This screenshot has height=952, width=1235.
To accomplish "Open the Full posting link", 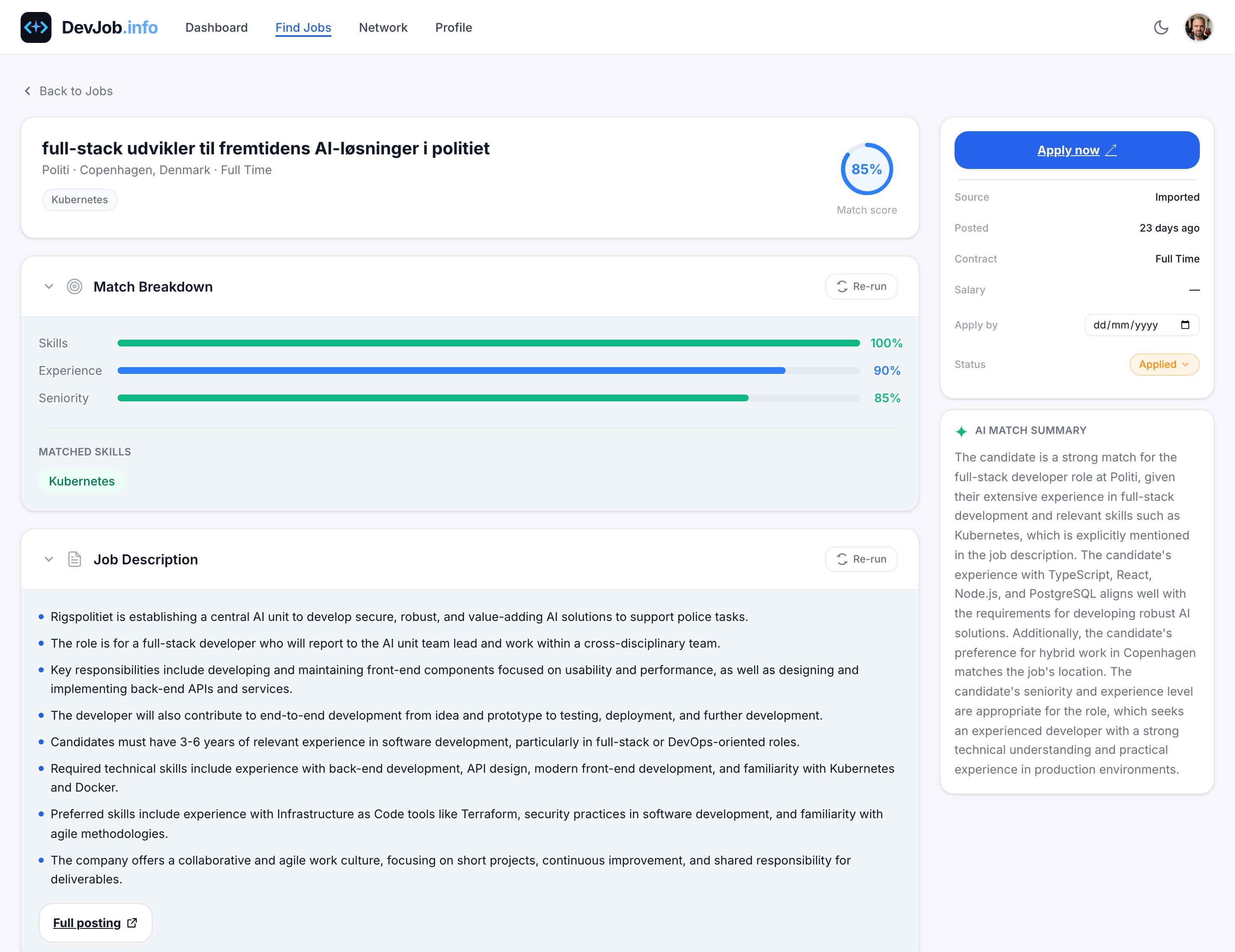I will coord(95,922).
